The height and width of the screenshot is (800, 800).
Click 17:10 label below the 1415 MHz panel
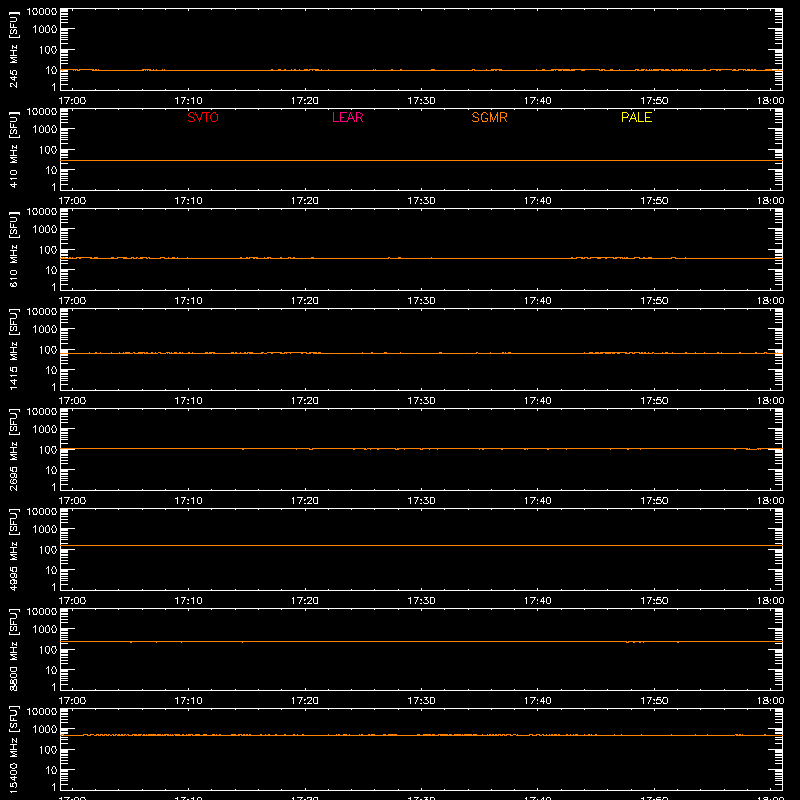(188, 401)
